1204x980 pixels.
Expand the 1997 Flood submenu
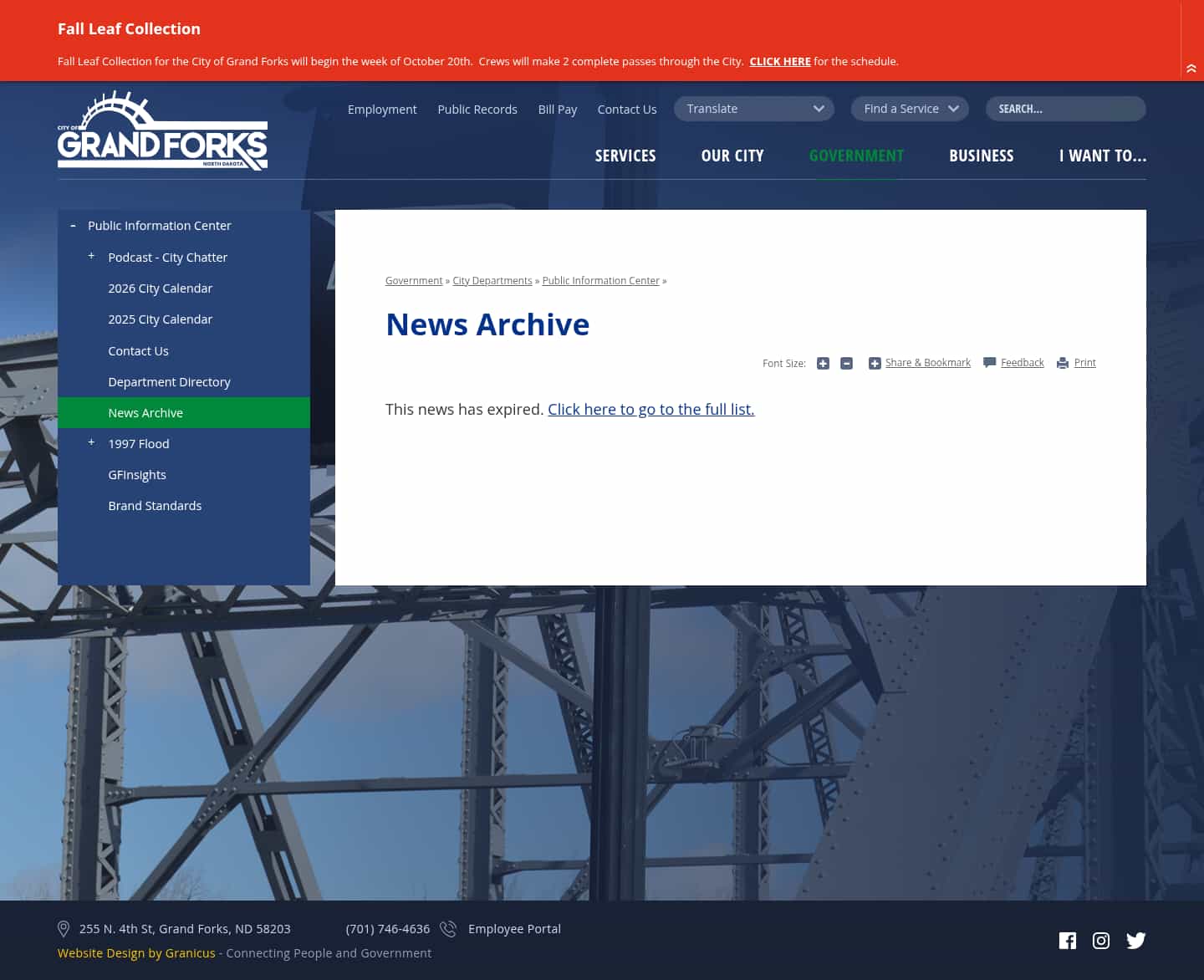click(91, 442)
